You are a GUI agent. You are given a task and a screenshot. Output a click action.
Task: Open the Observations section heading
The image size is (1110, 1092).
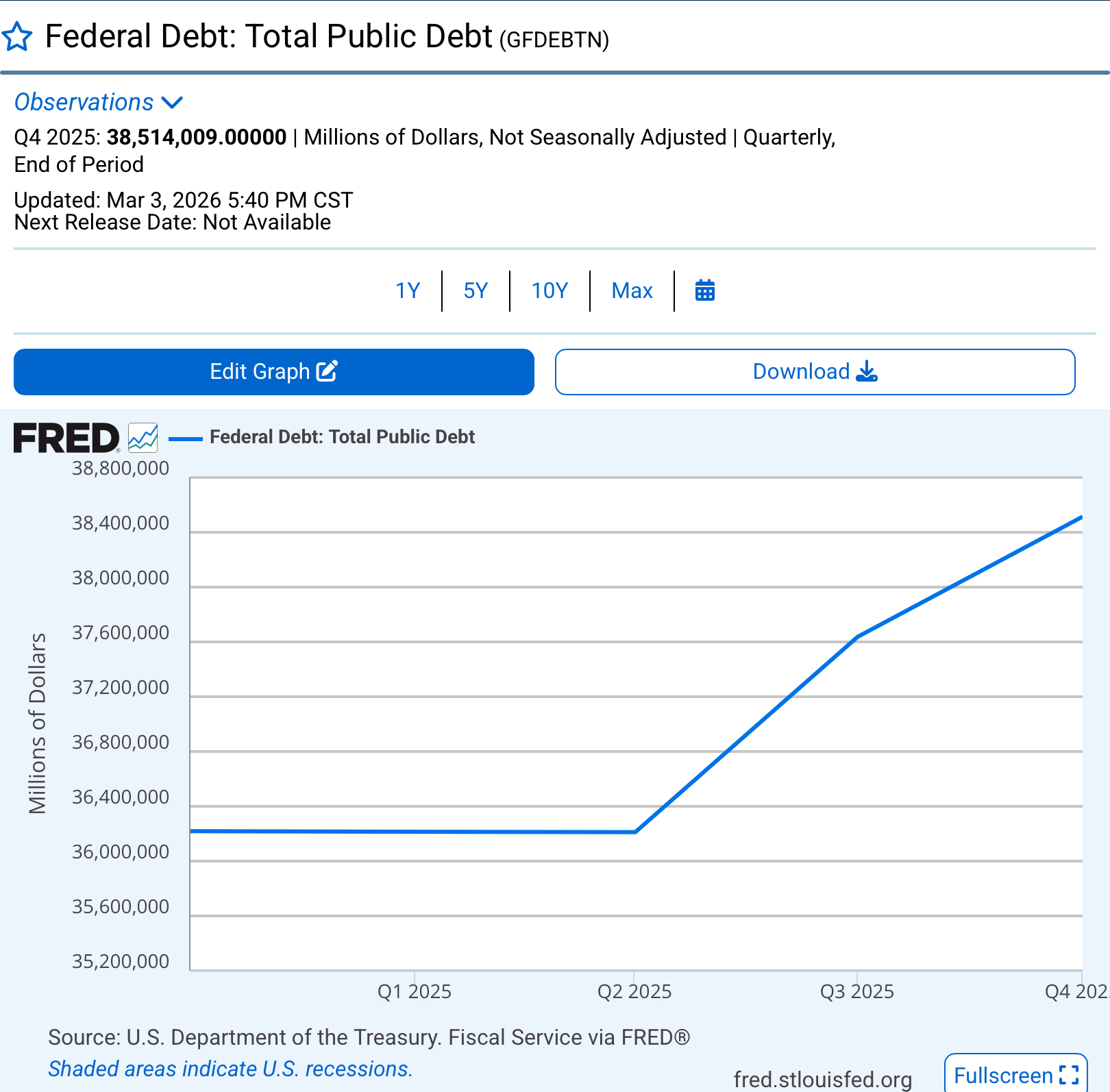(84, 103)
